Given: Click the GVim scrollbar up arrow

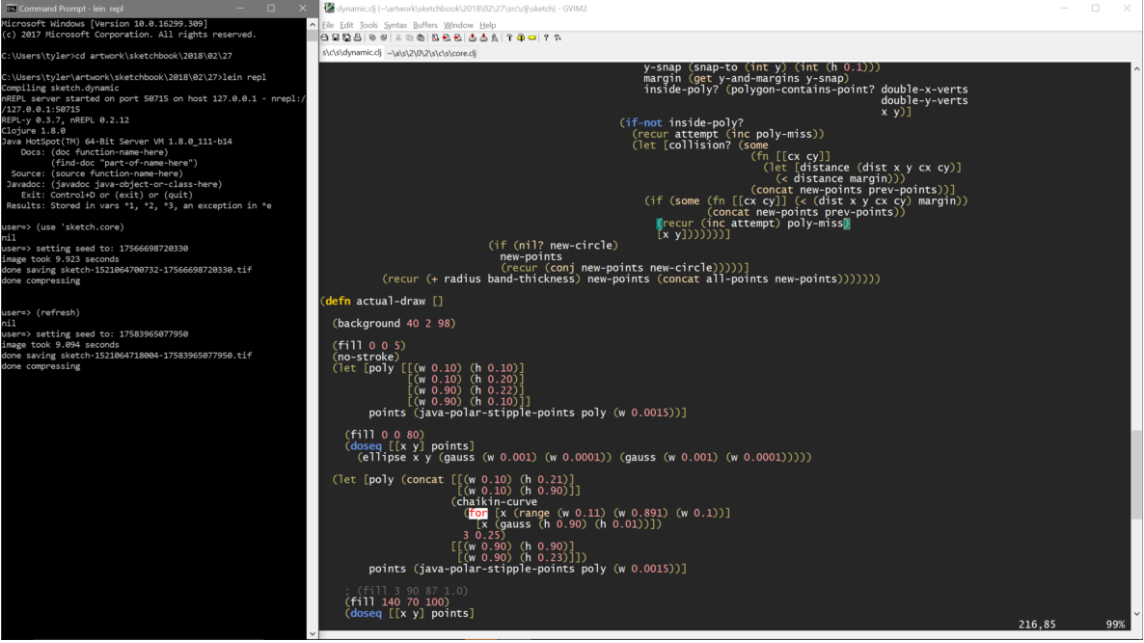Looking at the screenshot, I should pos(1137,68).
